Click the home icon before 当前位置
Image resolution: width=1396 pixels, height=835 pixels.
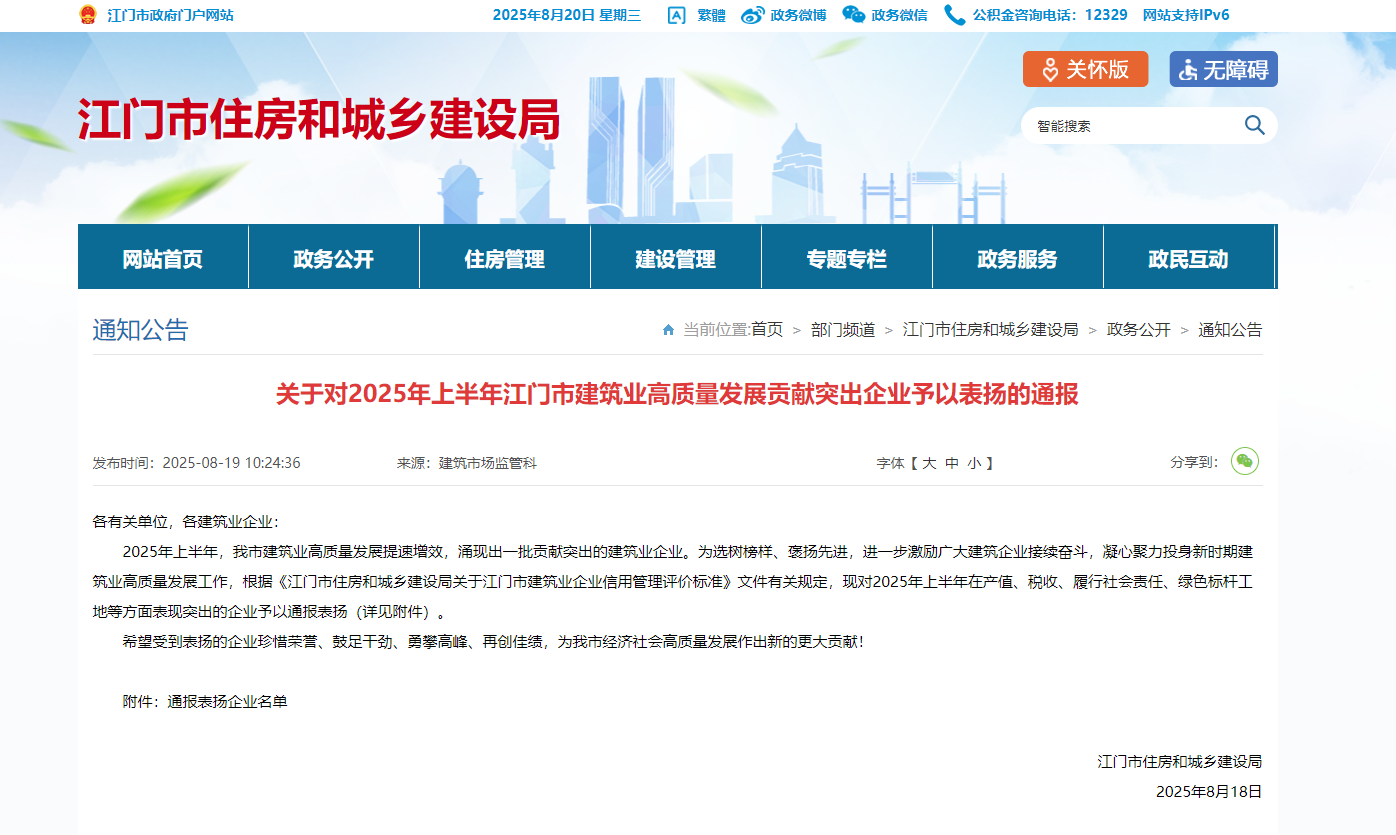(x=668, y=330)
